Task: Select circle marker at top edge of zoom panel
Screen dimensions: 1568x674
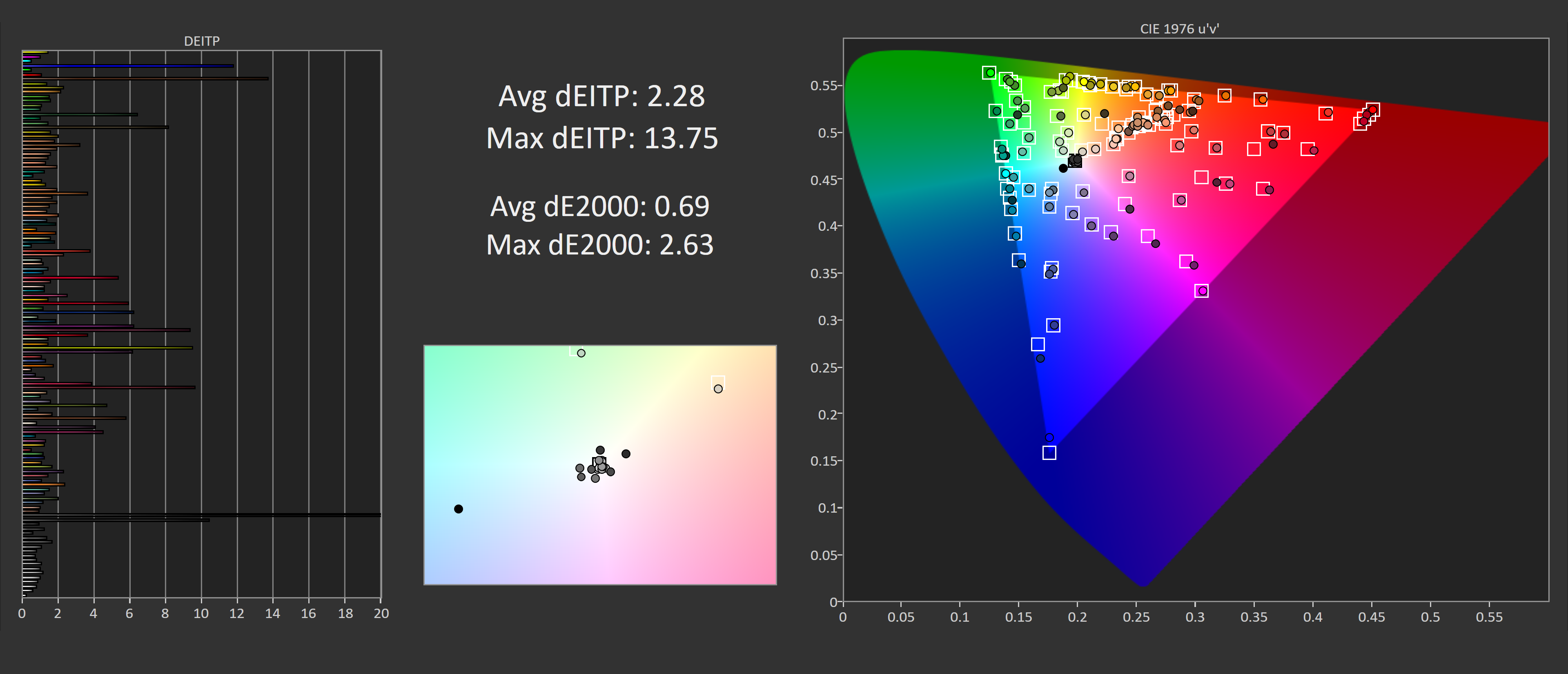Action: (581, 353)
